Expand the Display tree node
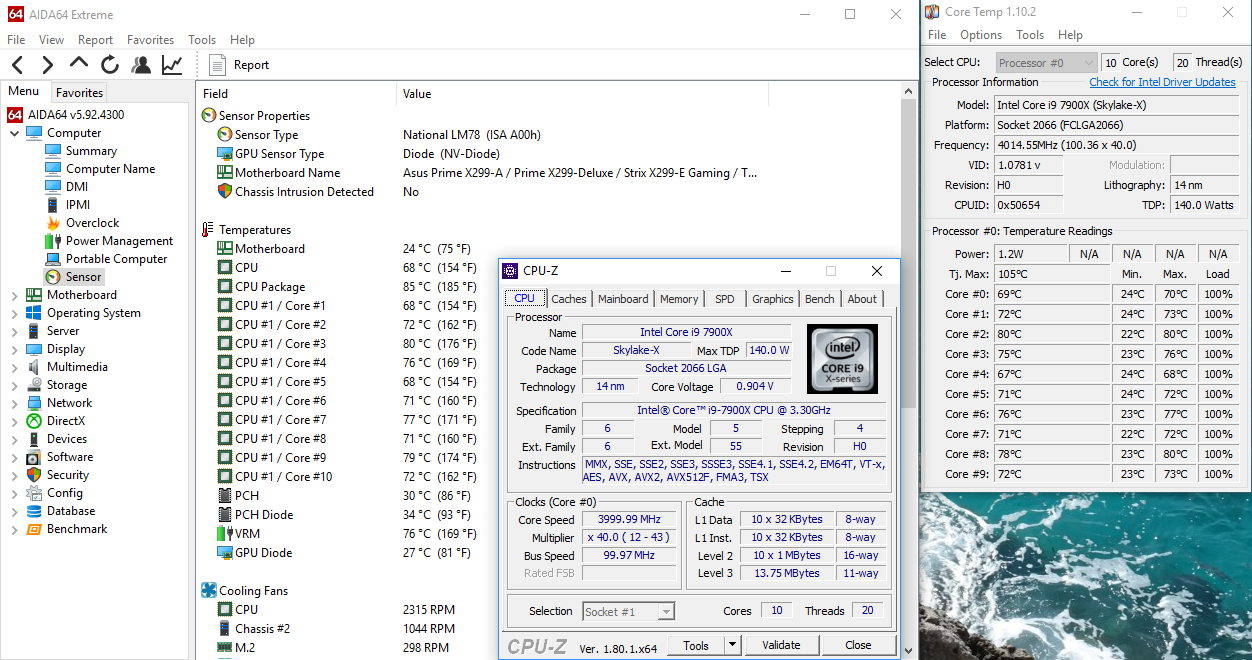 (15, 349)
